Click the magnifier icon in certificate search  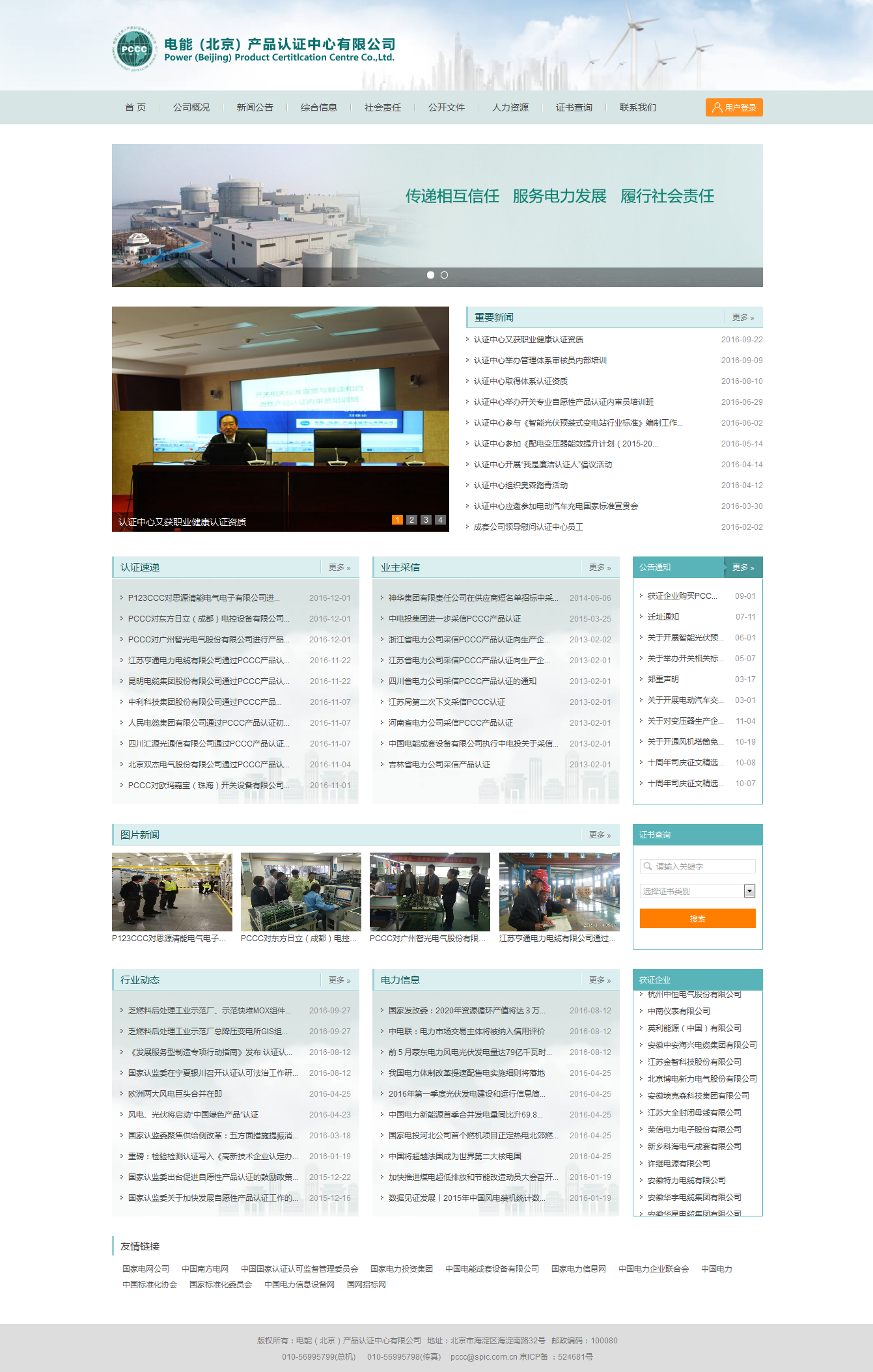click(x=648, y=866)
